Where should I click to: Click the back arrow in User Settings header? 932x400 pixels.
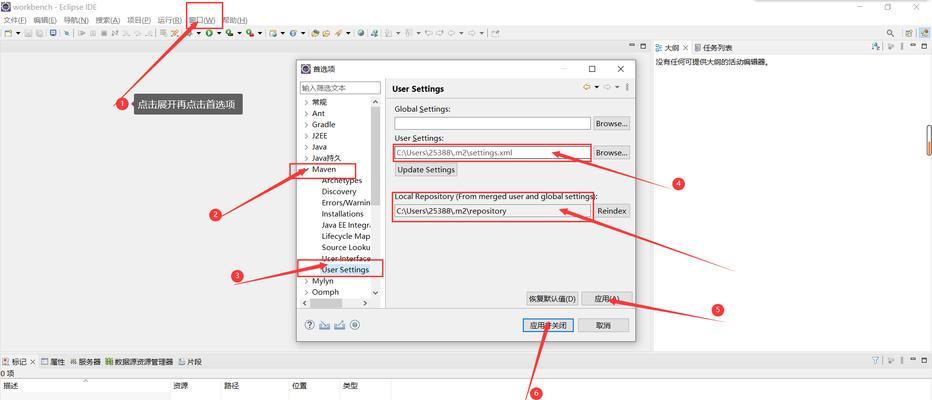587,87
